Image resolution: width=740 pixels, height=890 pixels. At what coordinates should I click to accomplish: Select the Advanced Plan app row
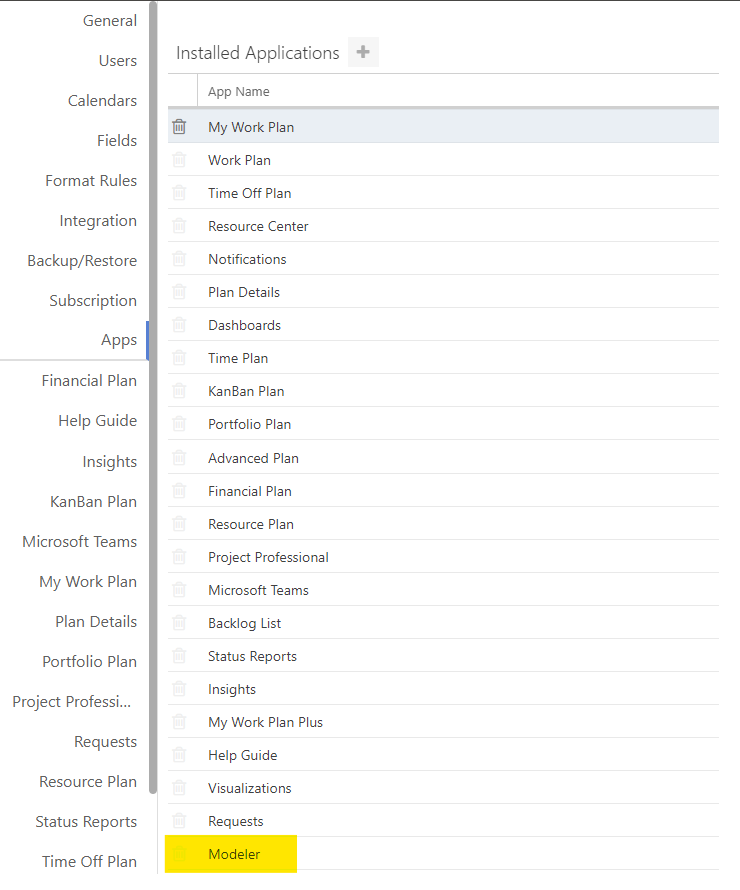coord(443,457)
